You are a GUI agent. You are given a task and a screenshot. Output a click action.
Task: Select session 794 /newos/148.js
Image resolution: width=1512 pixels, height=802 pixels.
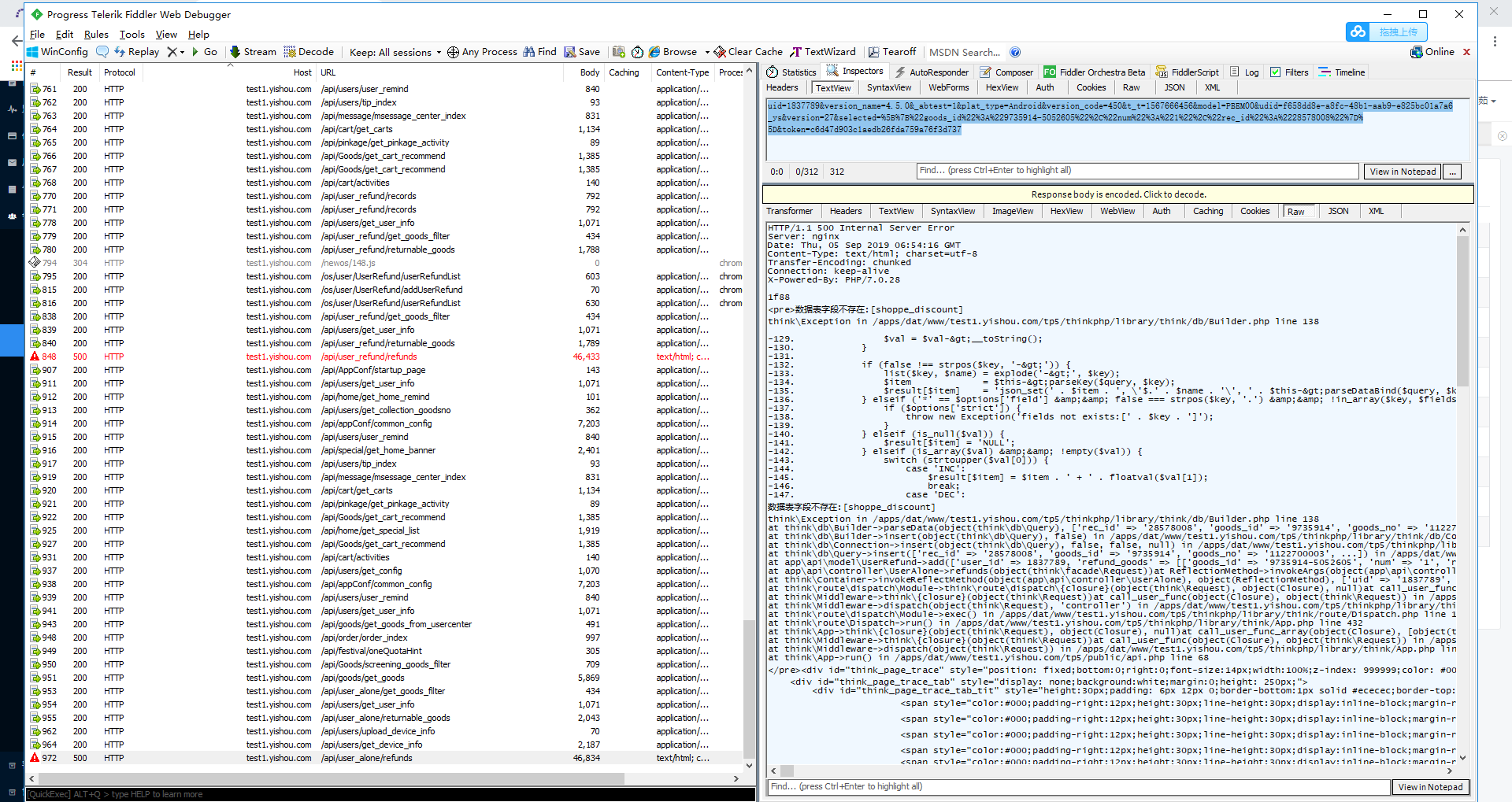point(386,263)
